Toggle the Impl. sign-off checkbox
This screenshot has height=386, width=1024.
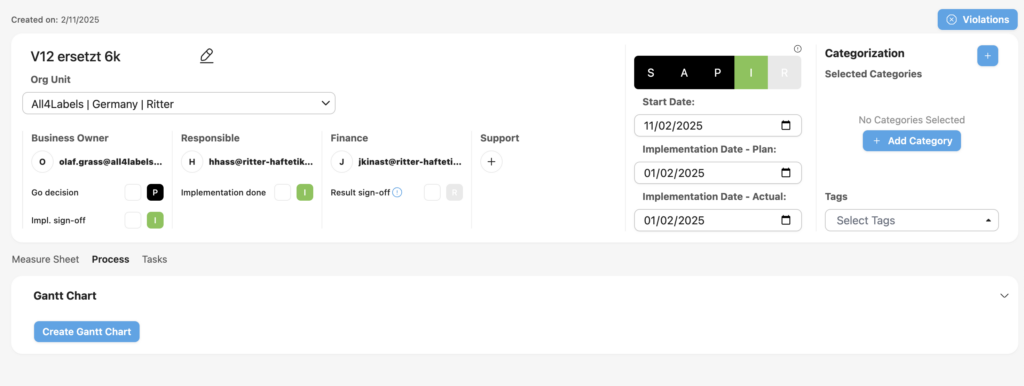133,220
